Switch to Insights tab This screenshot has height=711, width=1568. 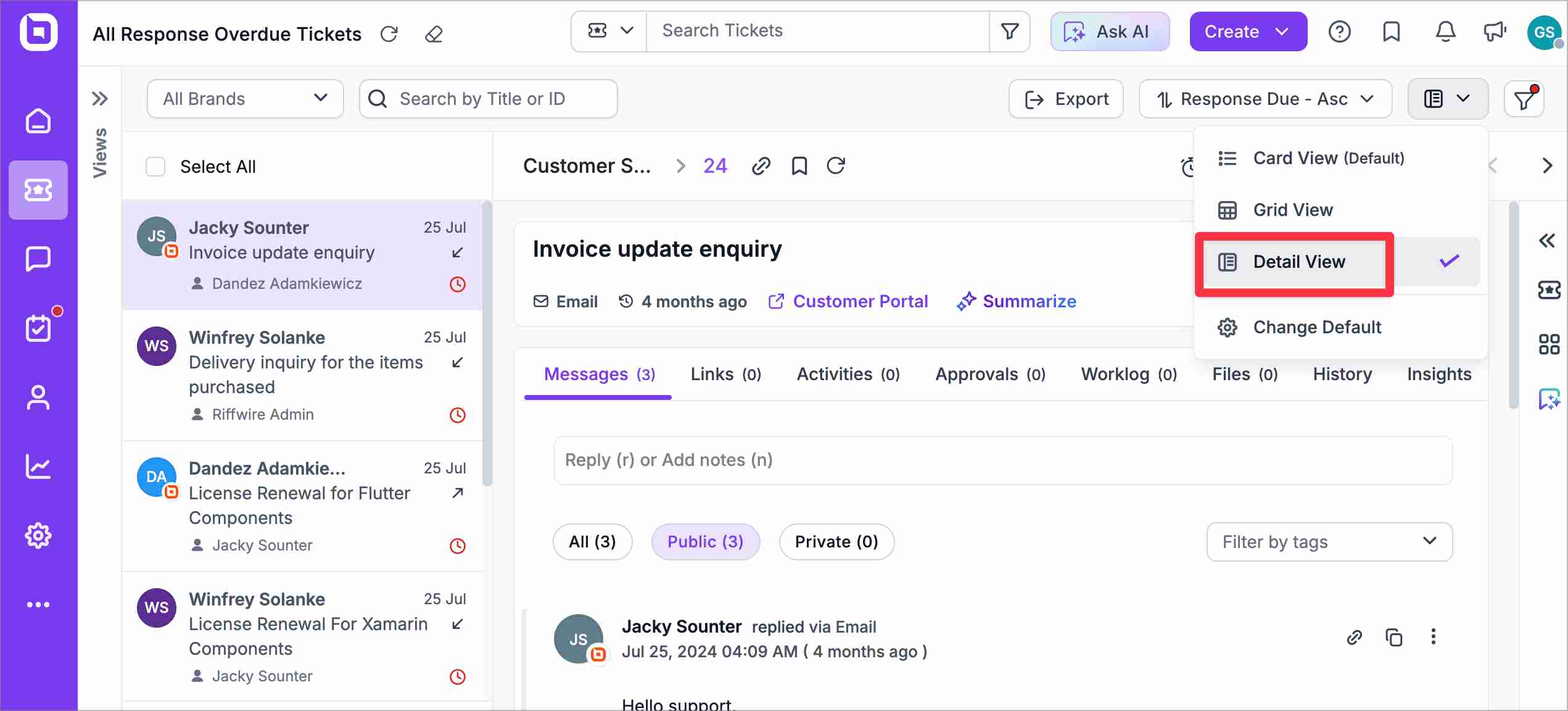point(1439,375)
